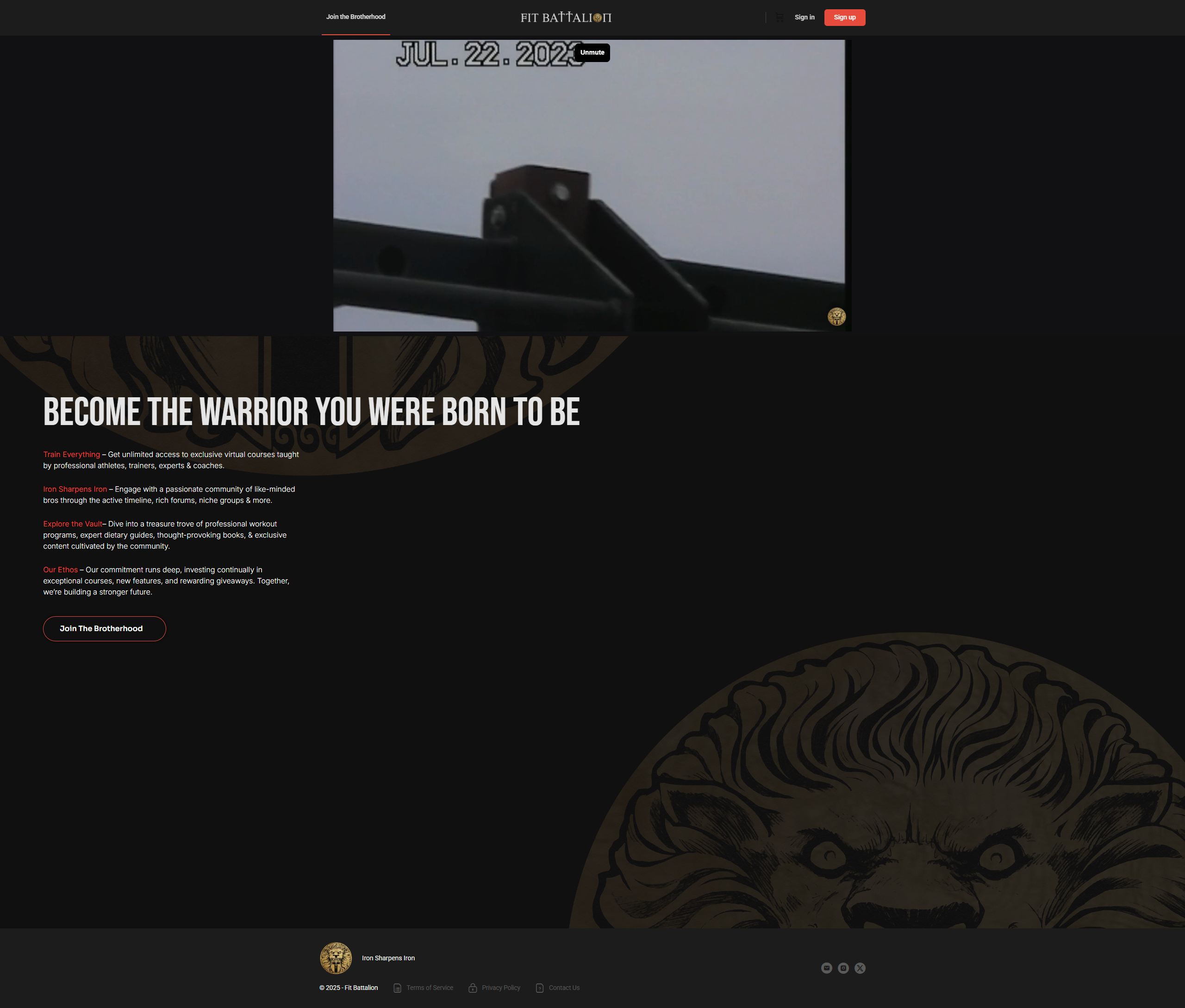Open the email icon in footer
The width and height of the screenshot is (1185, 1008).
point(826,968)
